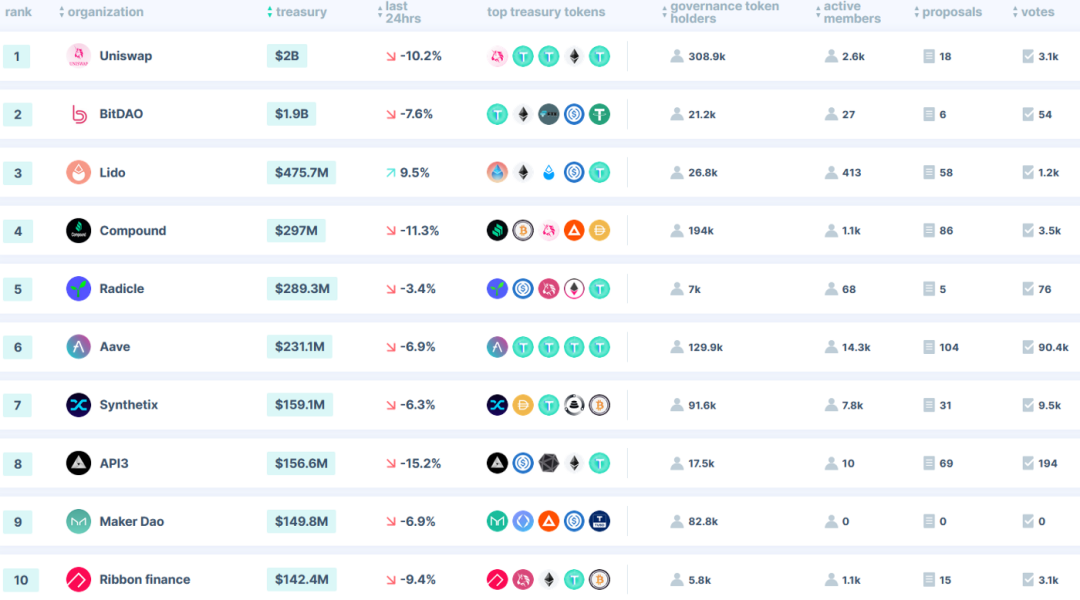Click the API3 logo icon

pyautogui.click(x=78, y=463)
